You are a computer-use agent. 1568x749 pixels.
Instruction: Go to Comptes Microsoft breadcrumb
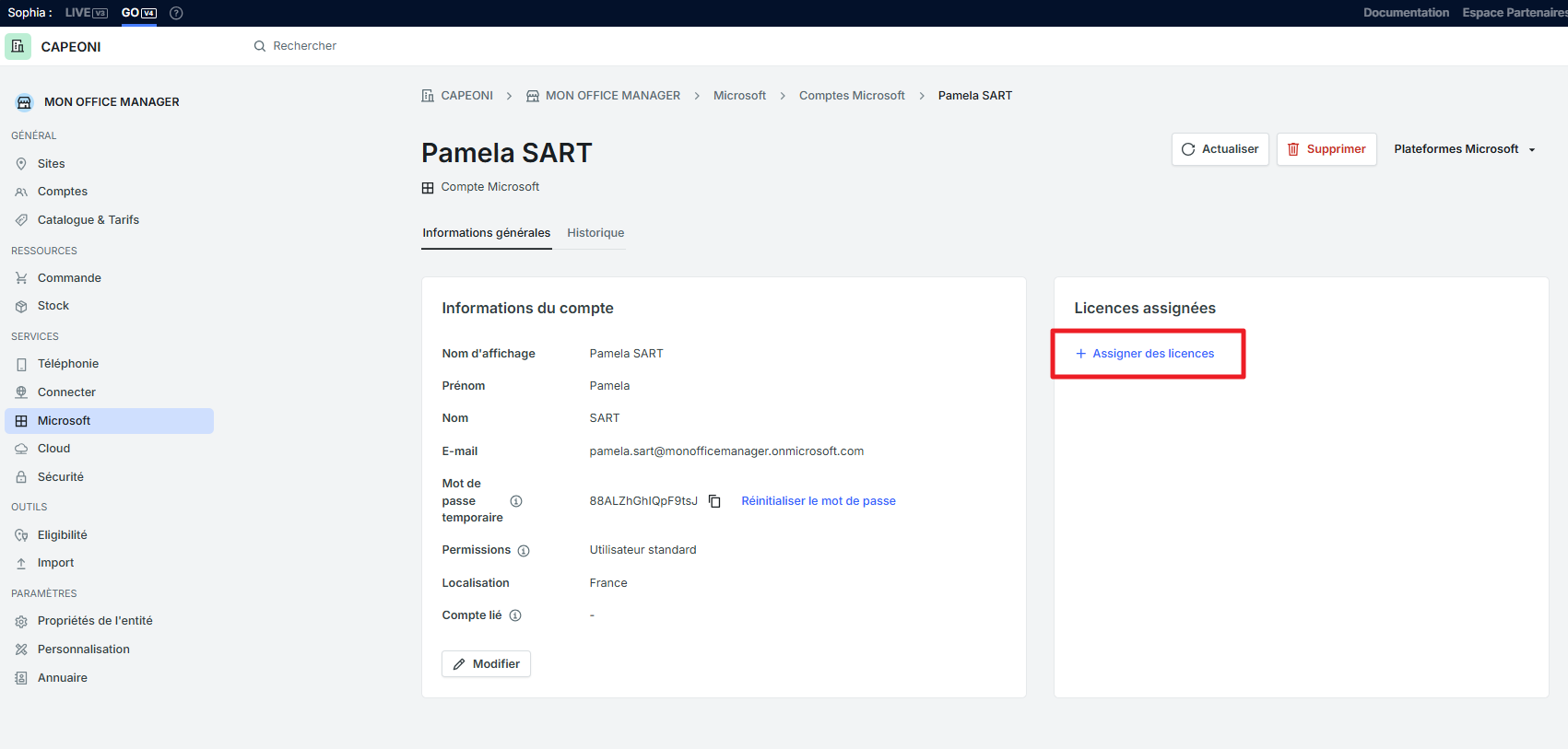point(852,96)
